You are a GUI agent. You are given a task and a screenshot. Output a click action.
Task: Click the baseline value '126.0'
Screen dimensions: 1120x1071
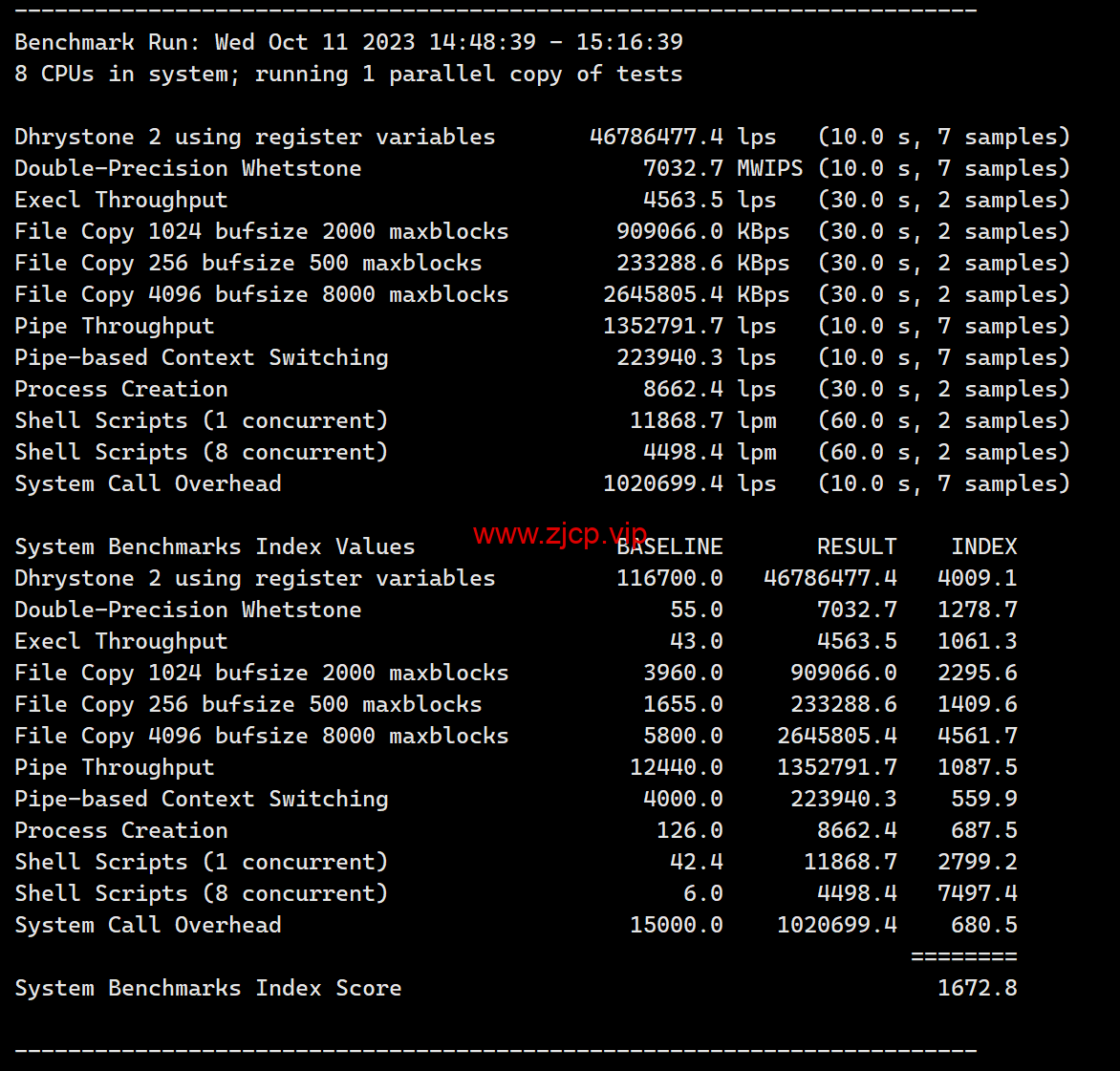coord(689,829)
